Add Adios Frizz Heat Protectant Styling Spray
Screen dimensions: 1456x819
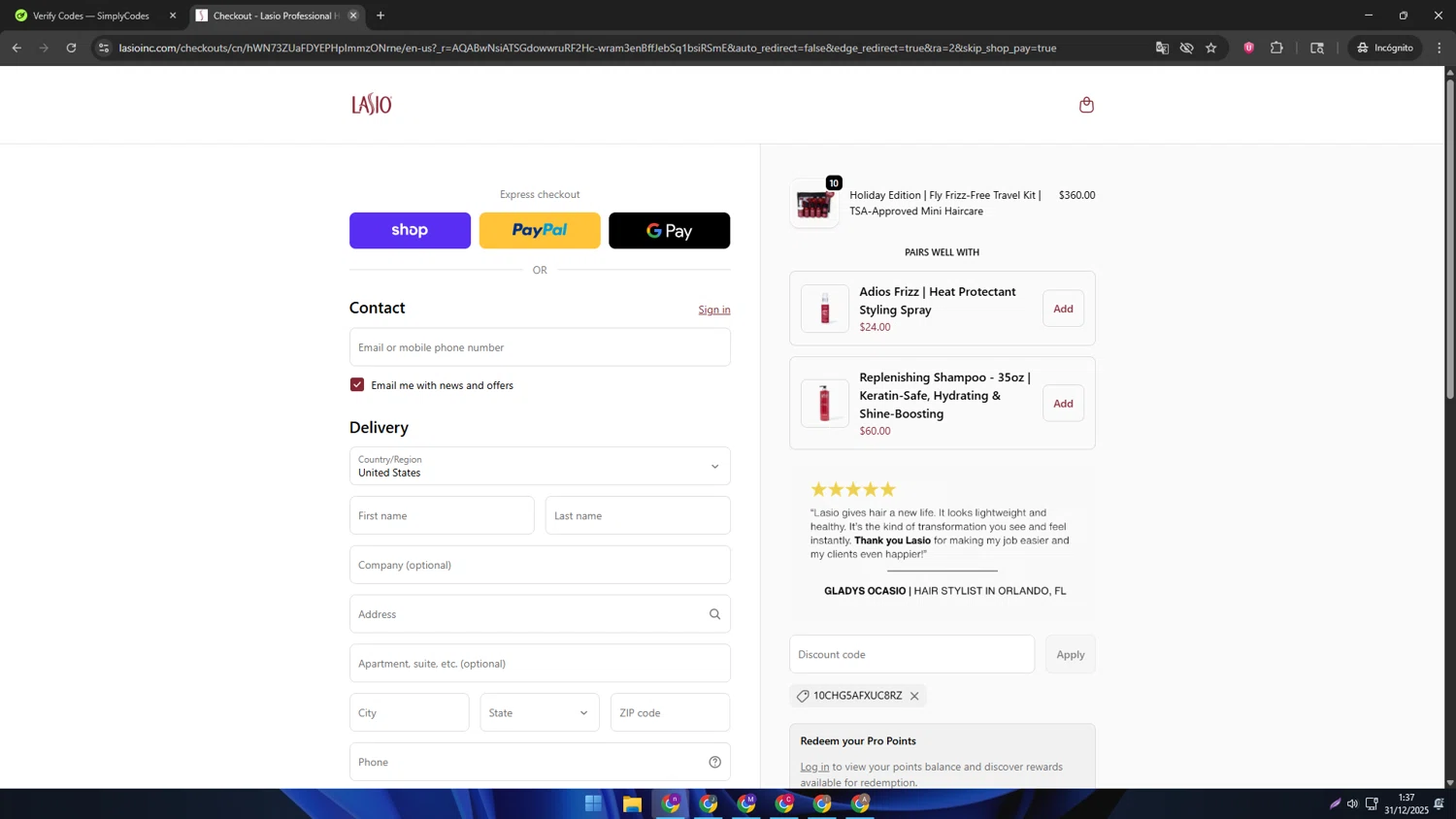tap(1063, 309)
